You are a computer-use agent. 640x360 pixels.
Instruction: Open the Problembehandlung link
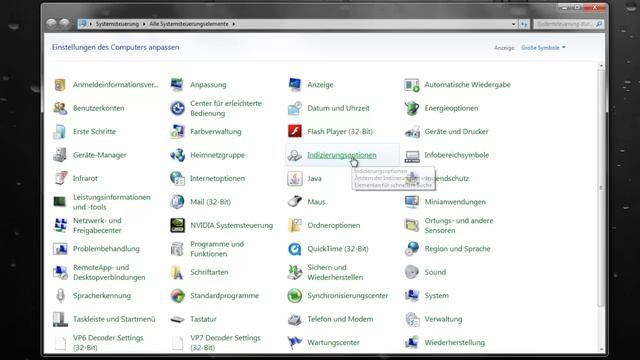pos(106,249)
